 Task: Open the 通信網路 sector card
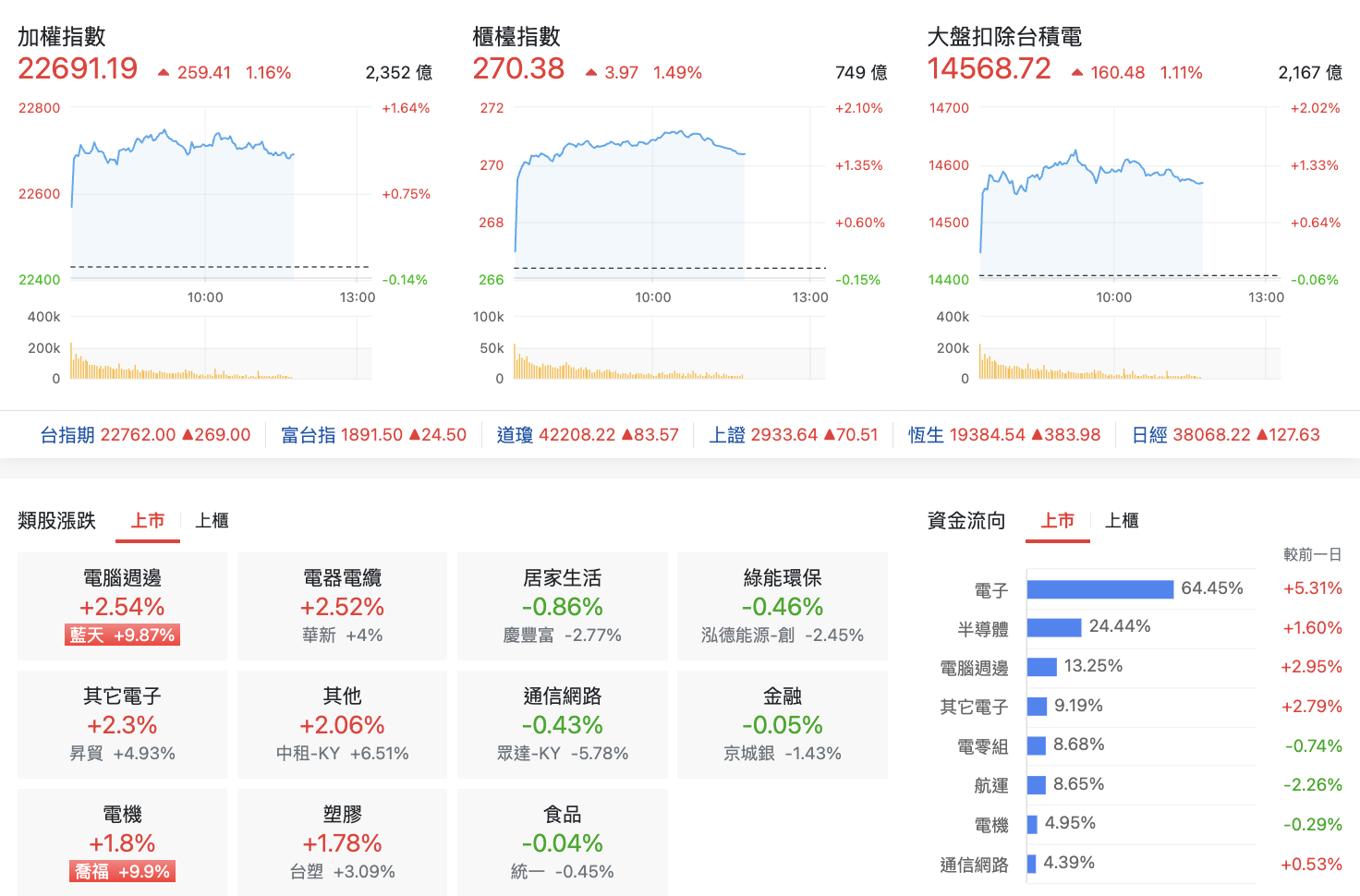(x=562, y=724)
